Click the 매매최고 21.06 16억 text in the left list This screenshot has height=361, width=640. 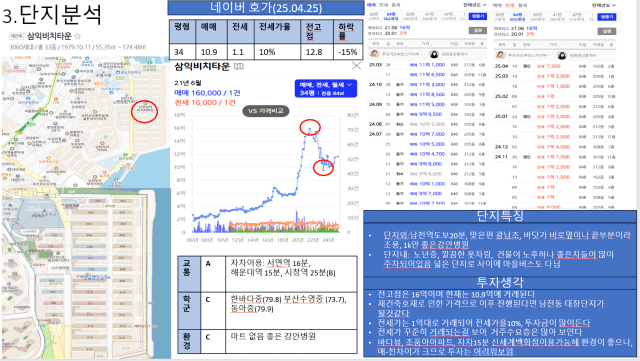(x=389, y=28)
